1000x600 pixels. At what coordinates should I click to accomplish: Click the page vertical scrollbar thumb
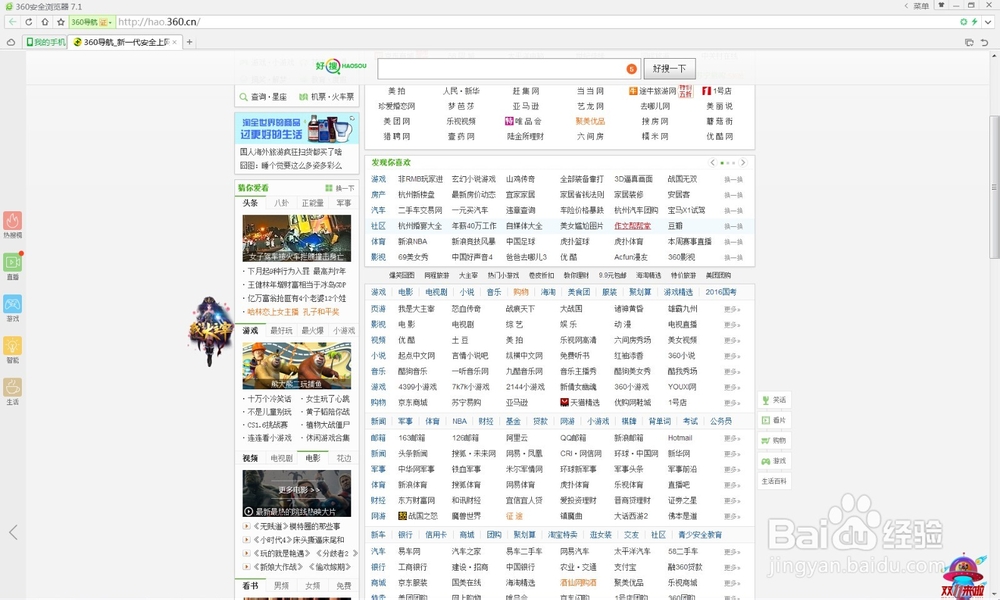[x=994, y=187]
